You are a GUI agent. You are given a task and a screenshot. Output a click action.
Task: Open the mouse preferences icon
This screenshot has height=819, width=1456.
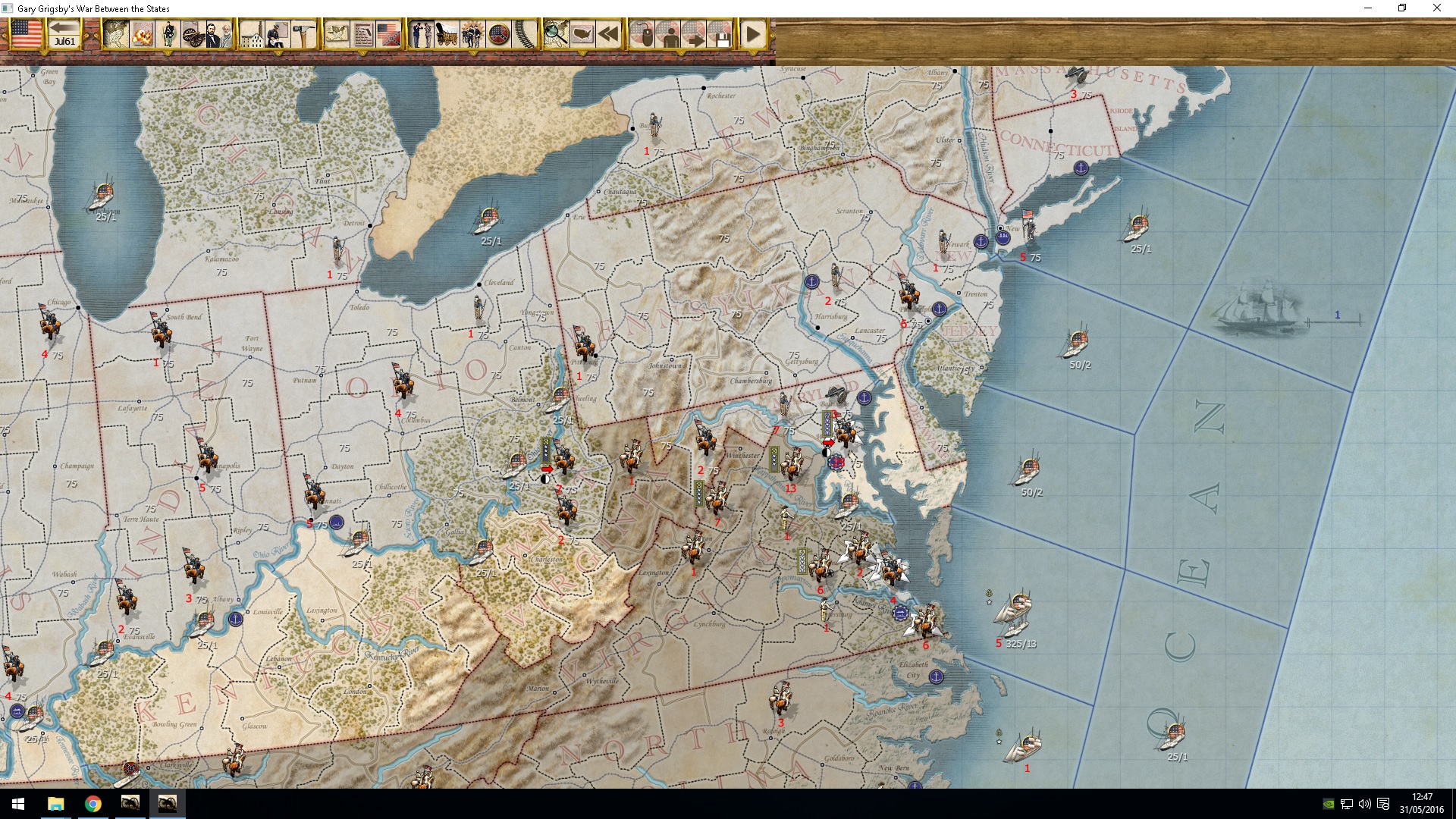pyautogui.click(x=642, y=34)
